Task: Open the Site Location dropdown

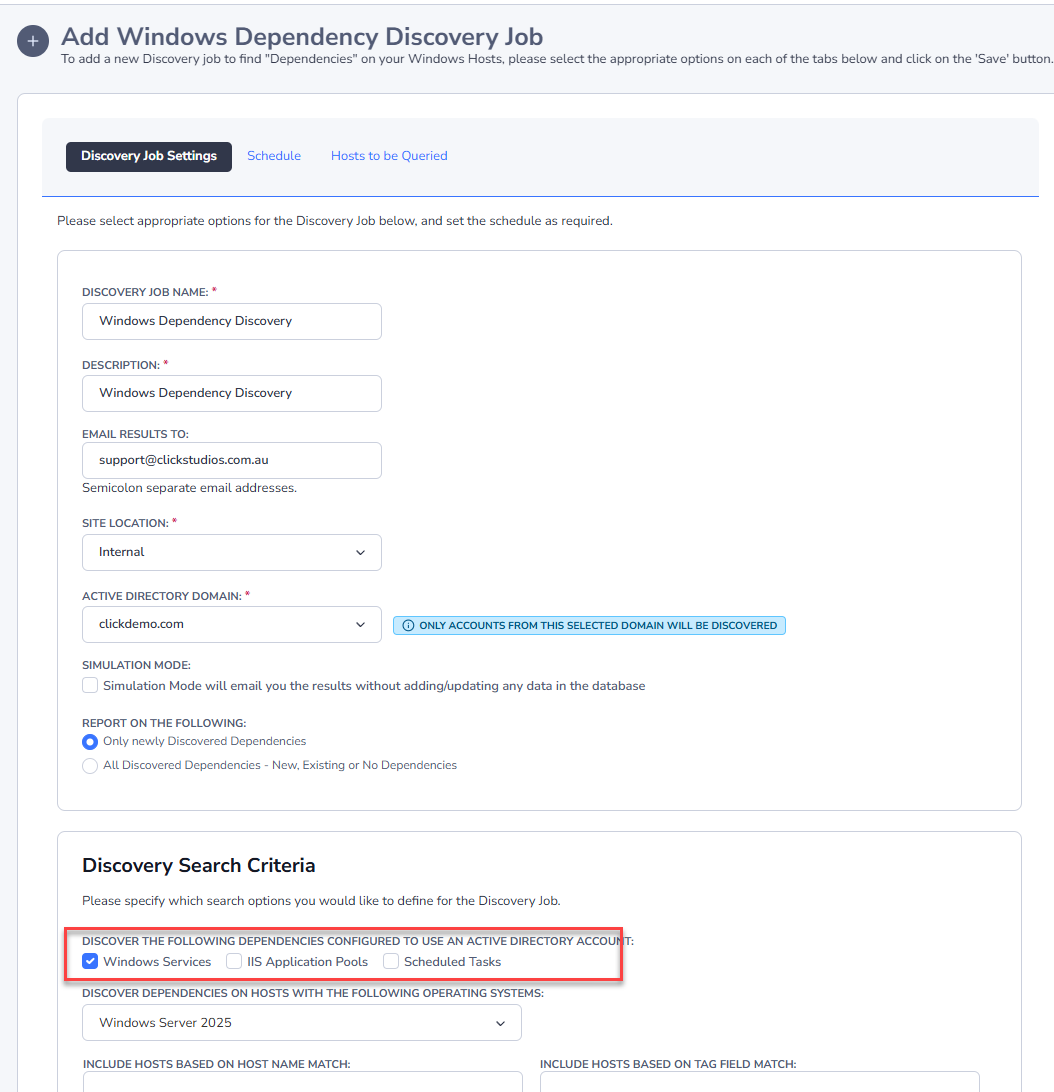Action: (x=232, y=552)
